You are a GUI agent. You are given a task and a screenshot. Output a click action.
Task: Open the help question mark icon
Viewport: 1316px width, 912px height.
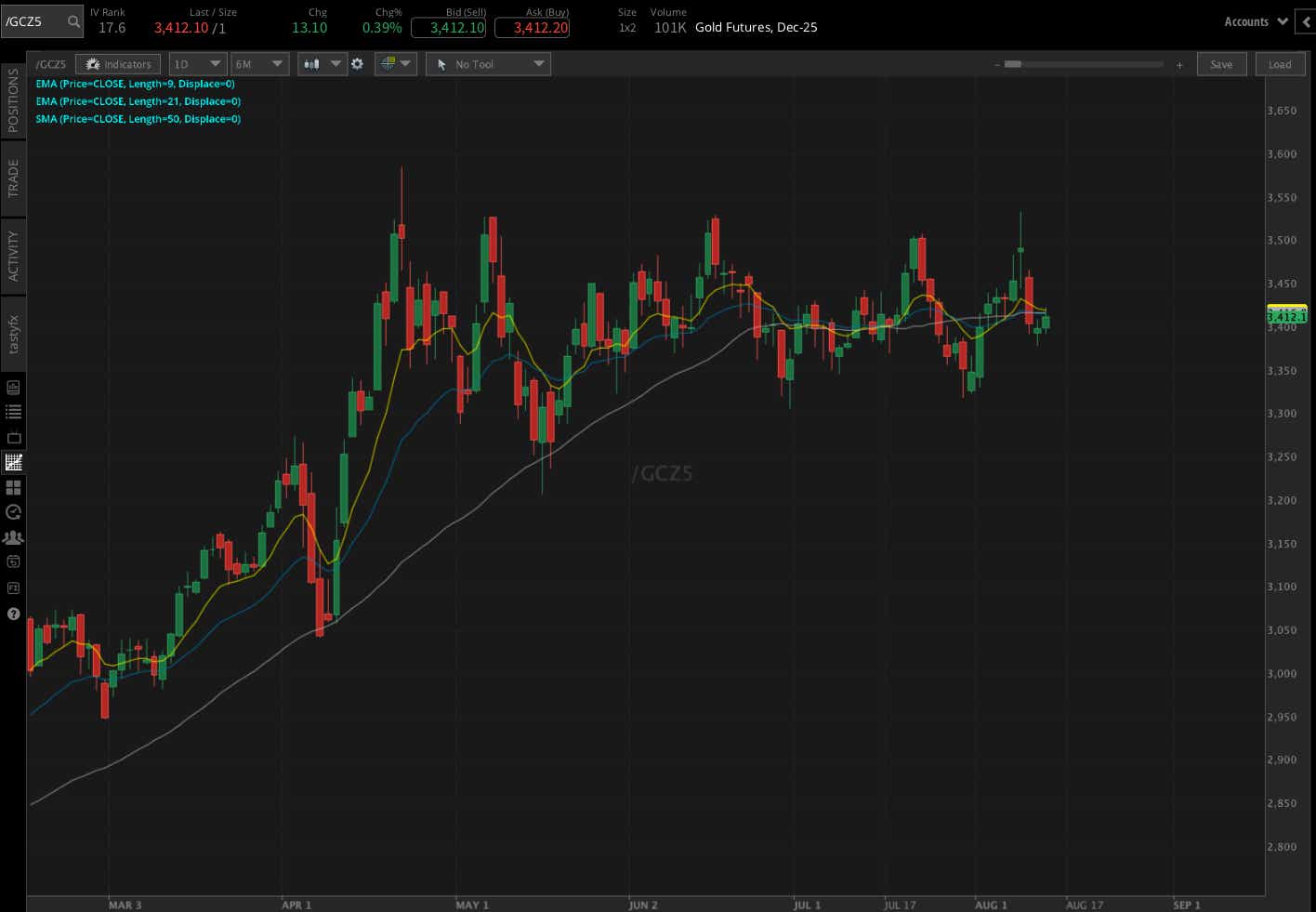(13, 614)
